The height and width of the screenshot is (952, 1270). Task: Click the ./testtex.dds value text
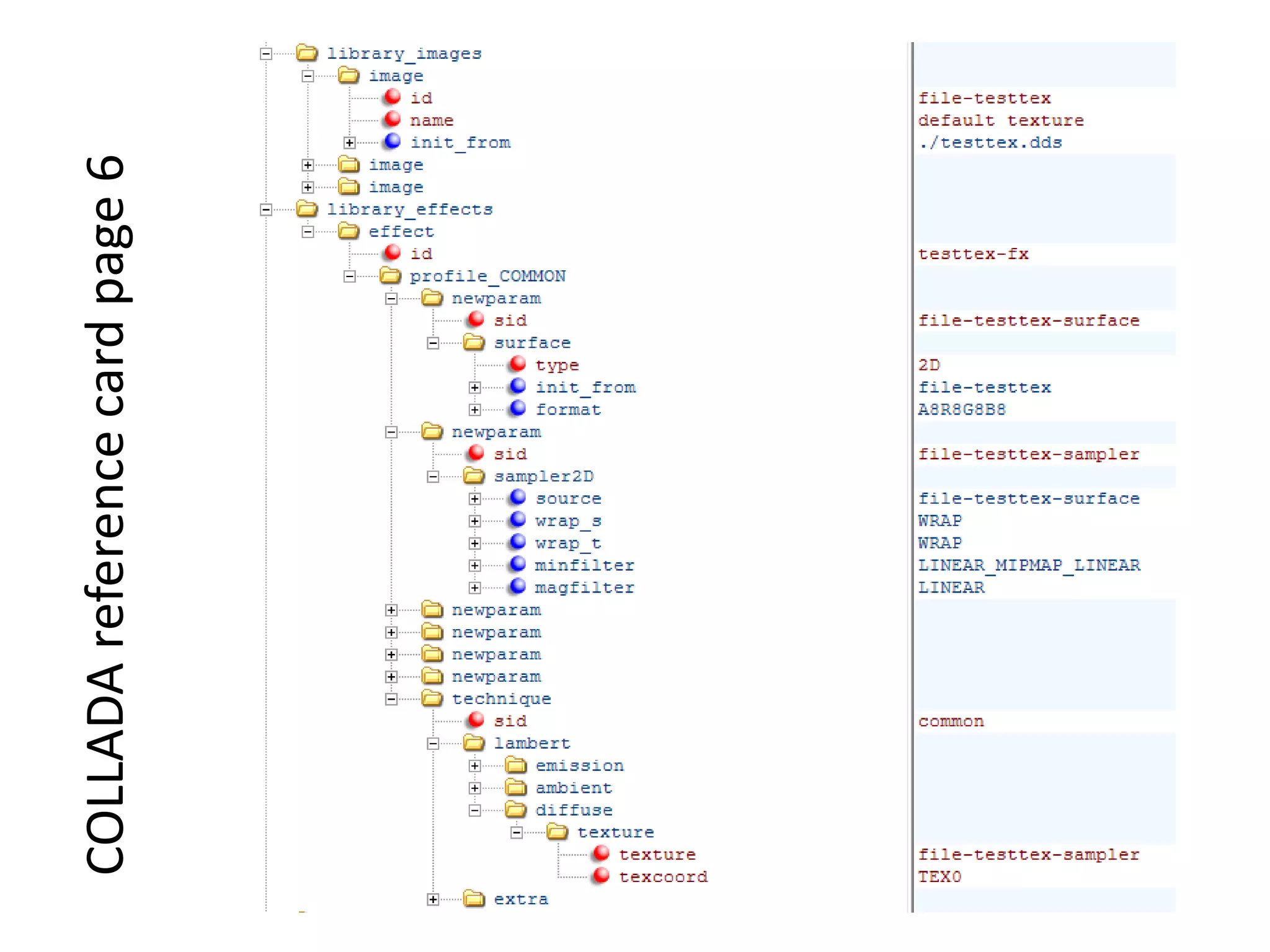tap(990, 143)
